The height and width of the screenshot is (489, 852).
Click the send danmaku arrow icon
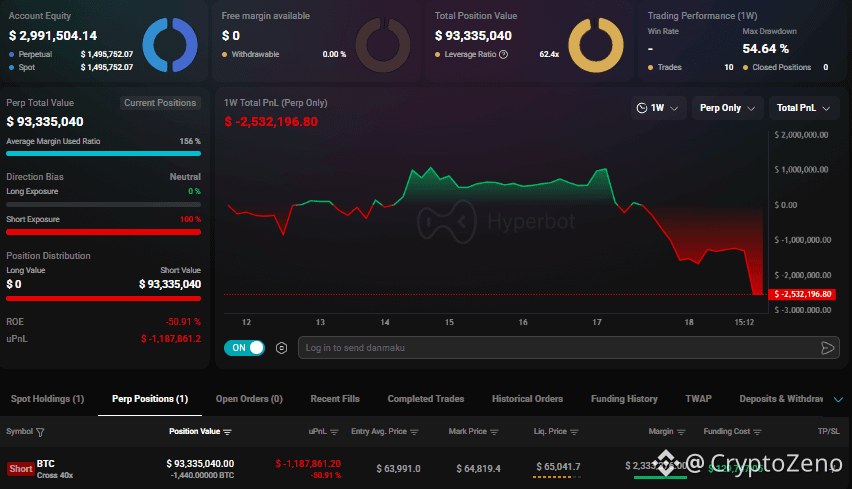(x=827, y=348)
